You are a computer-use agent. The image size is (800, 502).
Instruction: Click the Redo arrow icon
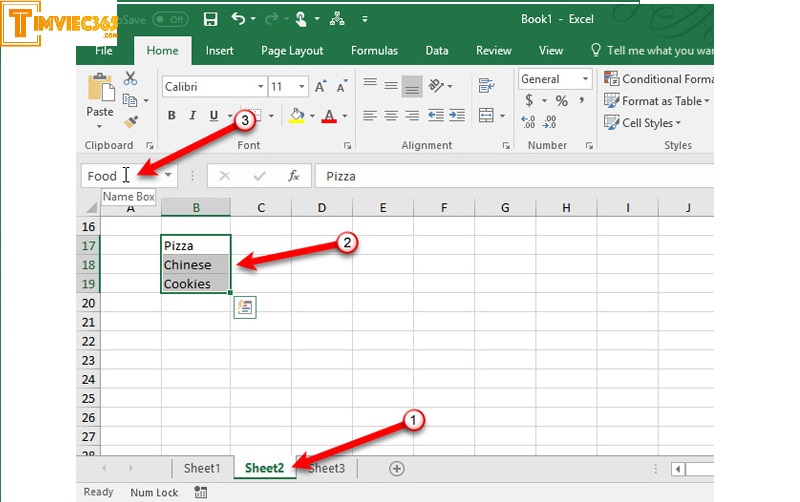point(271,19)
